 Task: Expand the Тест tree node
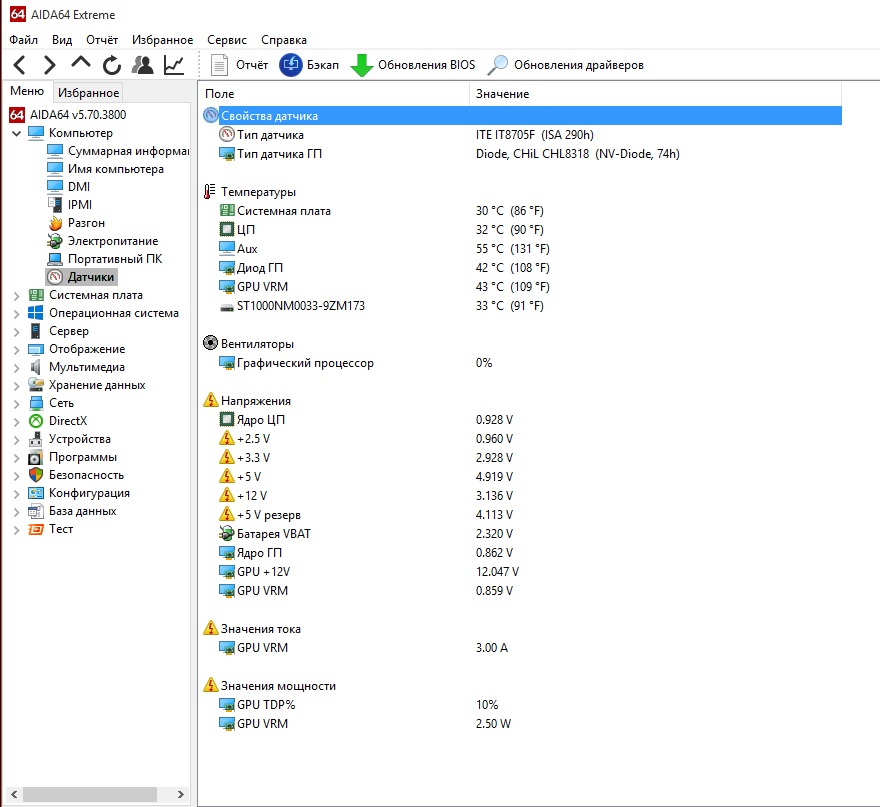[x=16, y=530]
